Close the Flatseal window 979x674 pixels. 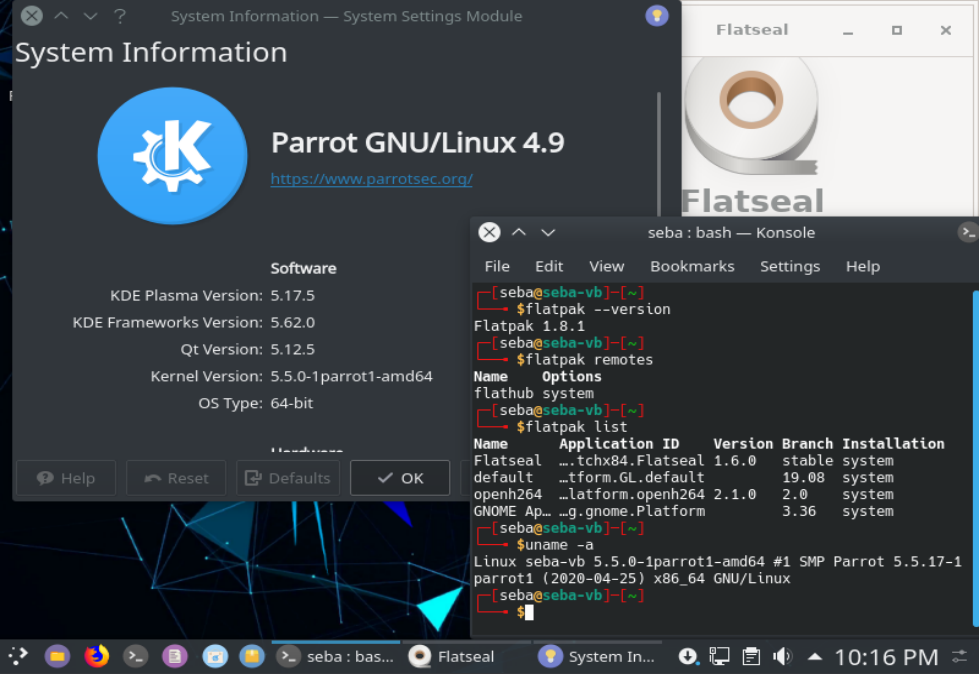pyautogui.click(x=946, y=31)
